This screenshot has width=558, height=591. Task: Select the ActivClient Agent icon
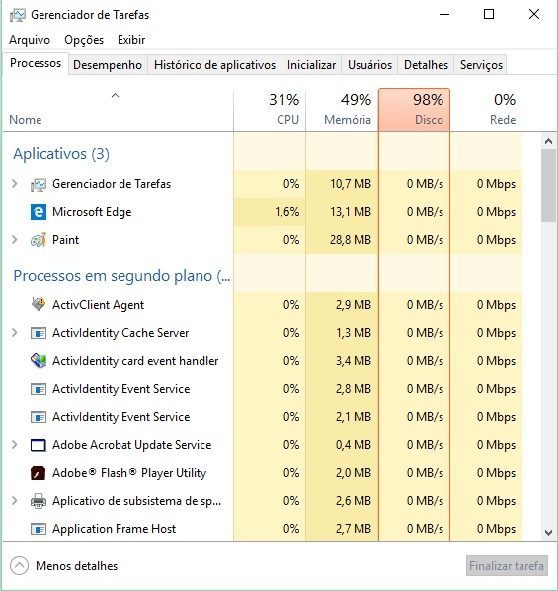point(38,305)
